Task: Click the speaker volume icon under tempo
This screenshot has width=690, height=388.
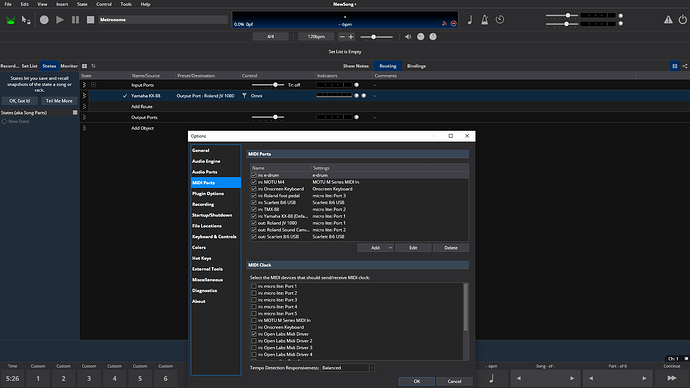Action: pos(408,37)
